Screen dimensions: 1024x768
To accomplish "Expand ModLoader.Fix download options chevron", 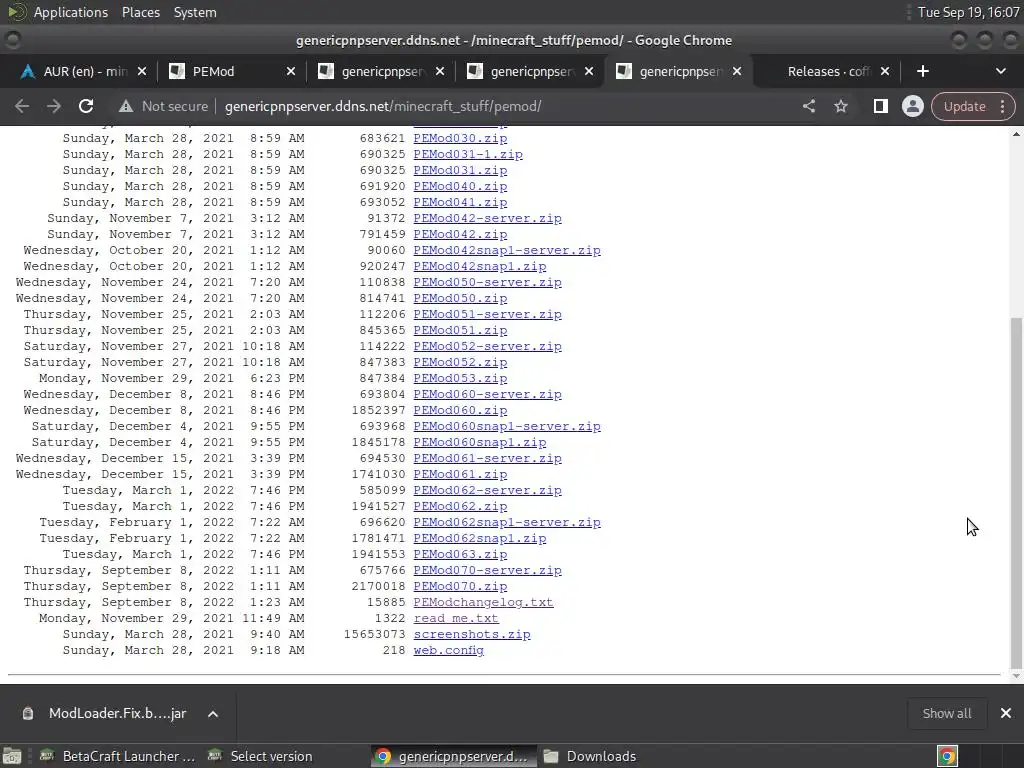I will (x=213, y=714).
